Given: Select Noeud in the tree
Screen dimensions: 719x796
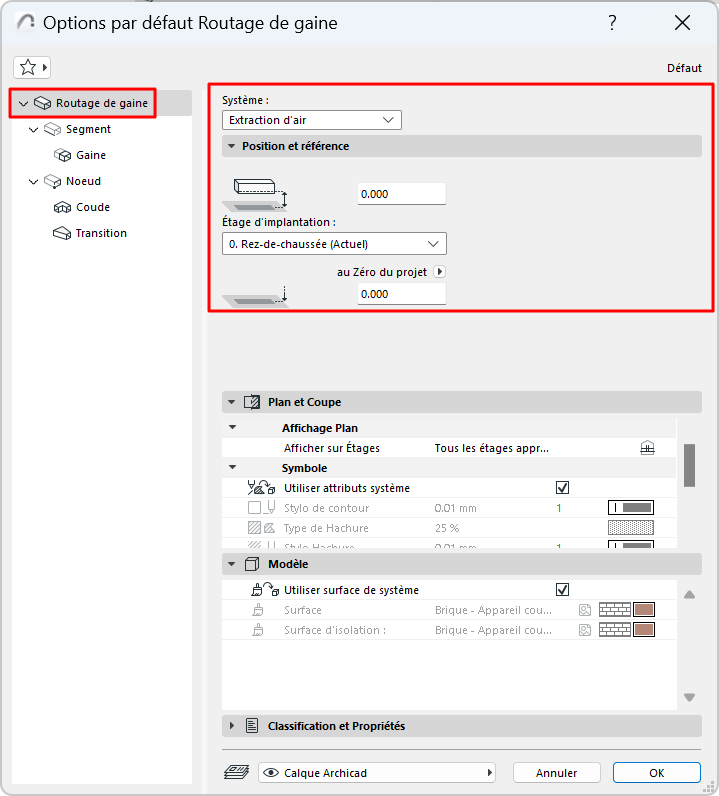Looking at the screenshot, I should [x=83, y=181].
